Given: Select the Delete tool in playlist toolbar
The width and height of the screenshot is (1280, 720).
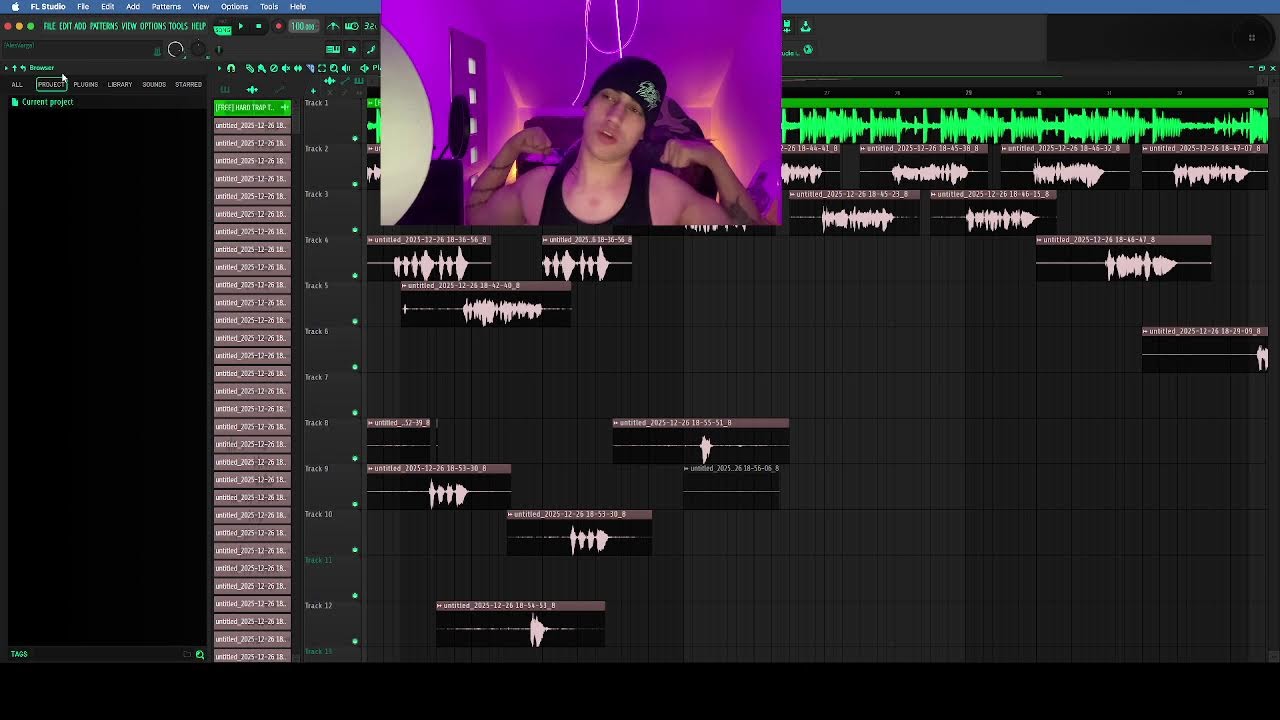Looking at the screenshot, I should (274, 68).
